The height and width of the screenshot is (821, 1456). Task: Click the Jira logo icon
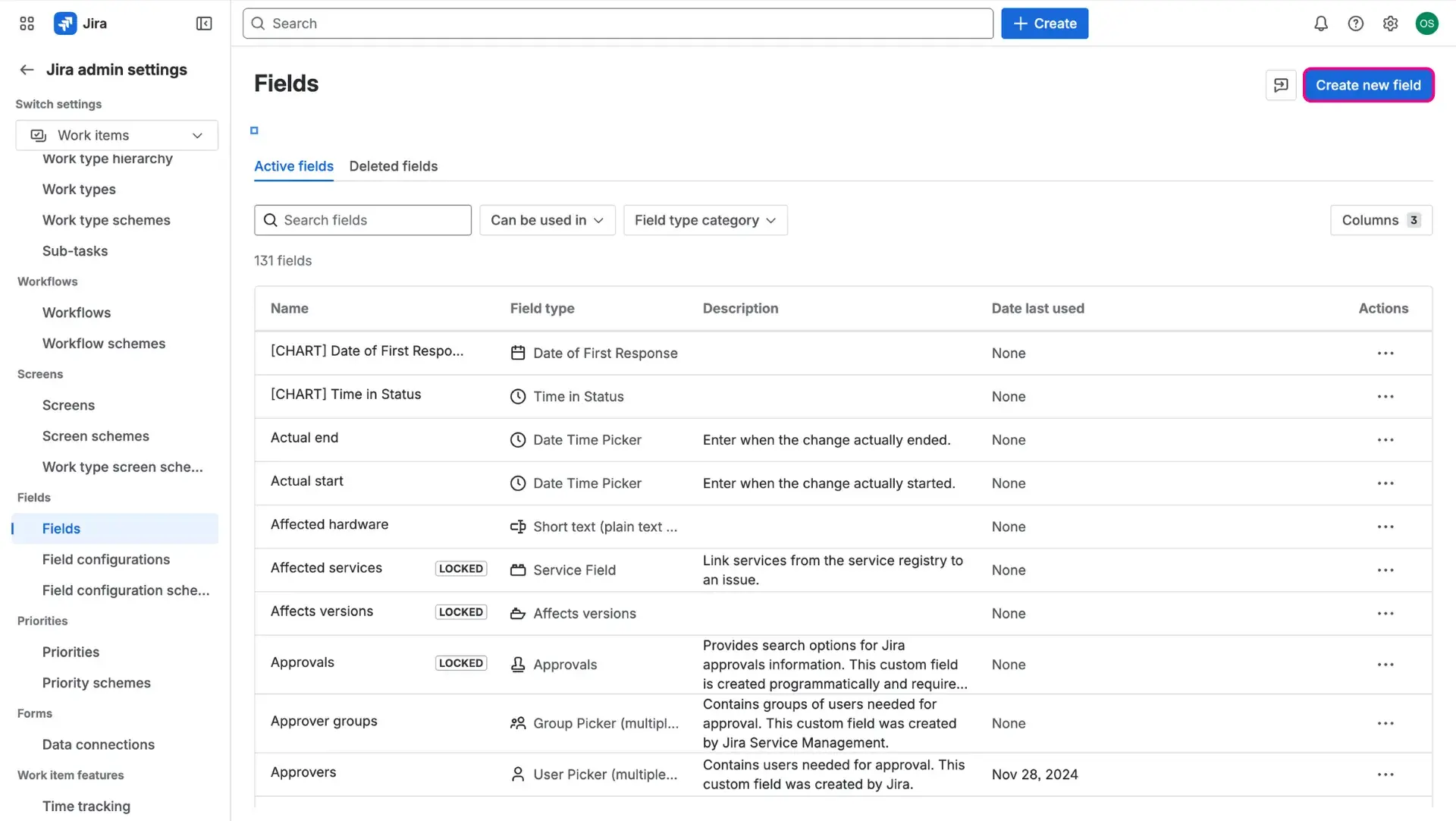point(65,23)
